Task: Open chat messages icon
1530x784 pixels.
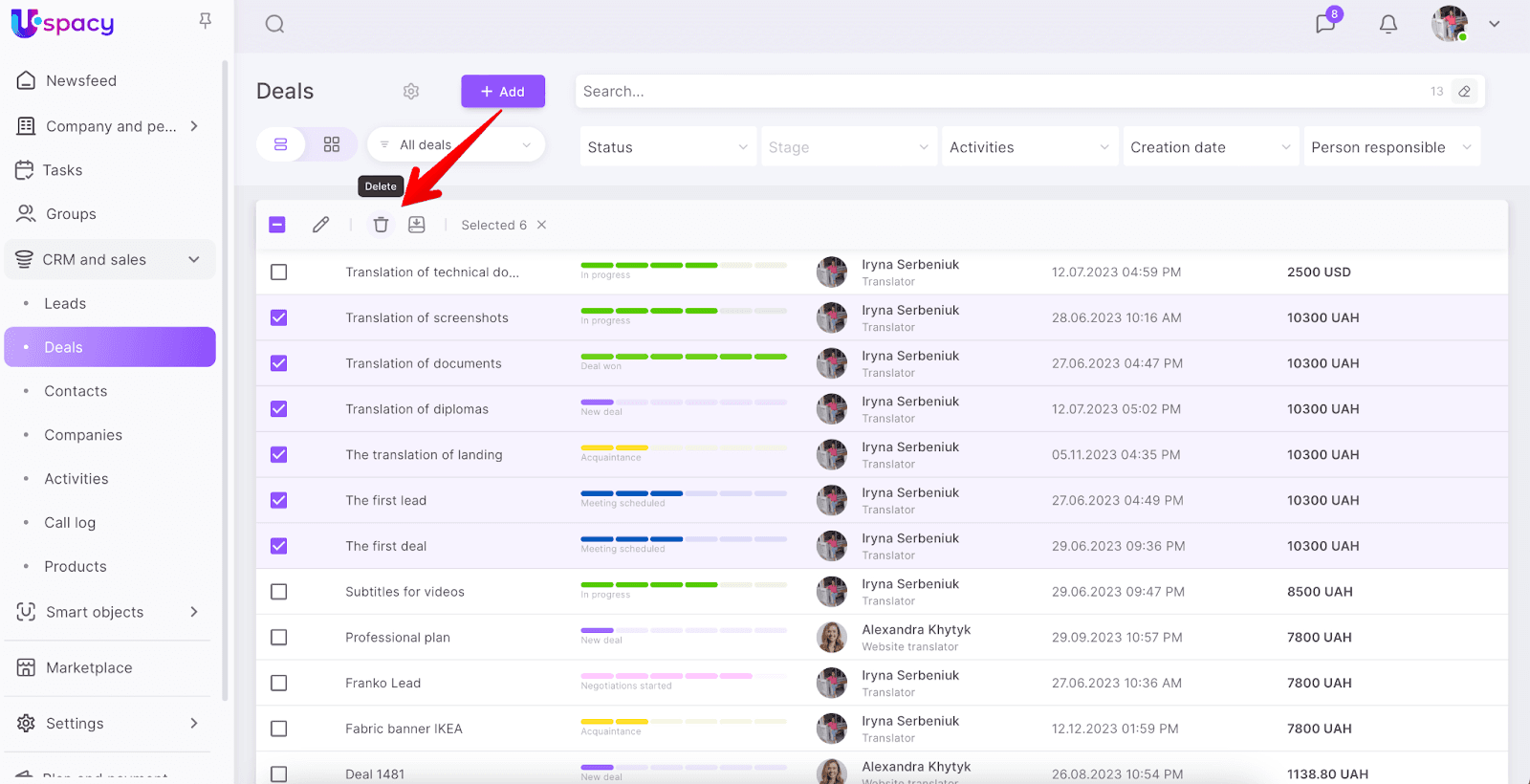Action: click(1325, 24)
